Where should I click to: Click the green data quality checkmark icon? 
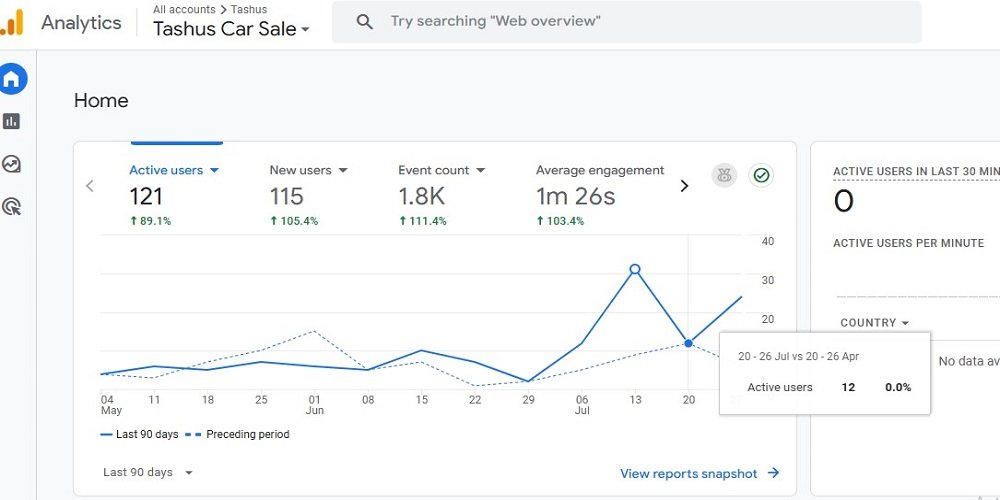click(761, 176)
